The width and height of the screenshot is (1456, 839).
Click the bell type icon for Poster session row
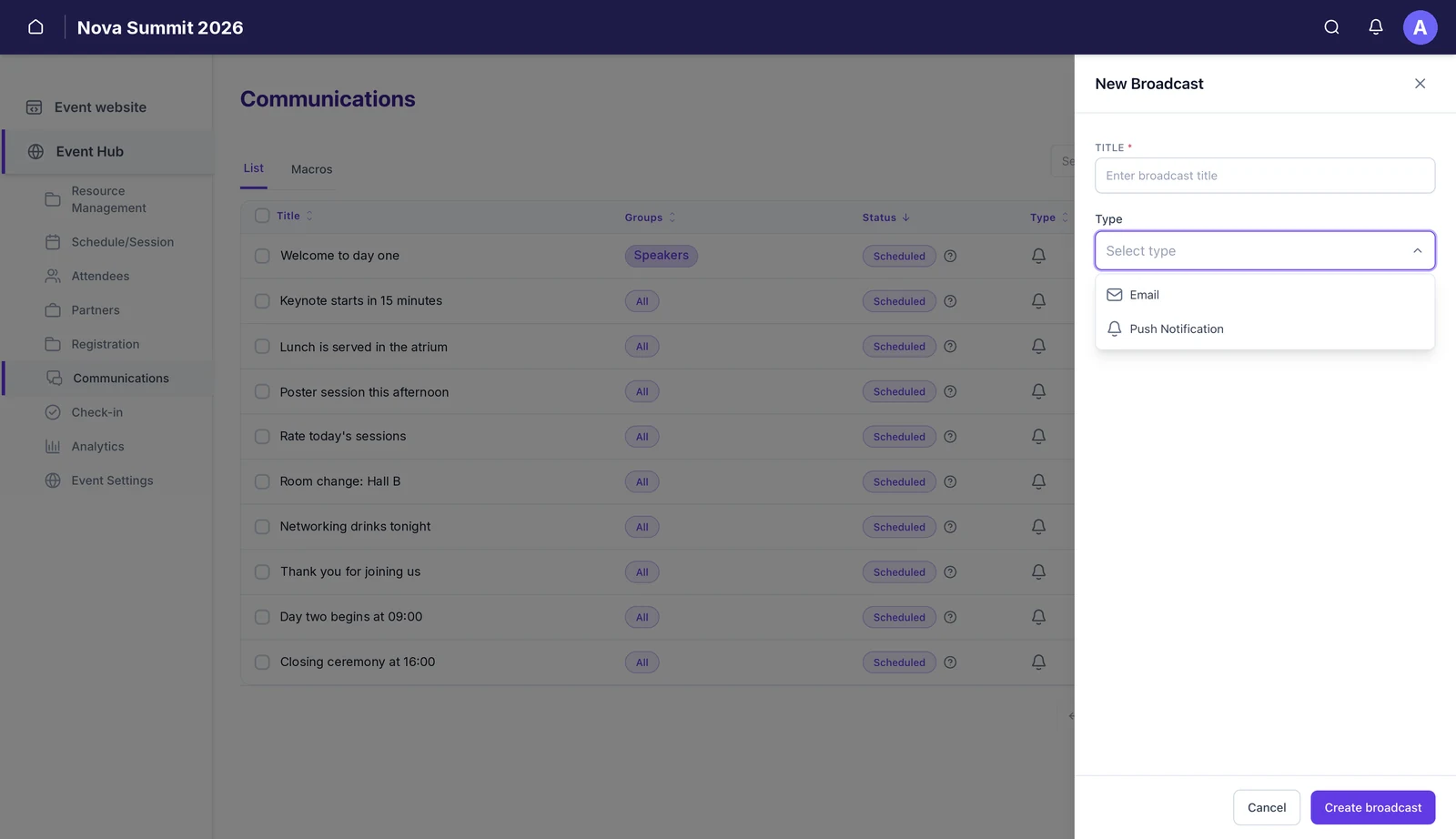click(x=1038, y=391)
